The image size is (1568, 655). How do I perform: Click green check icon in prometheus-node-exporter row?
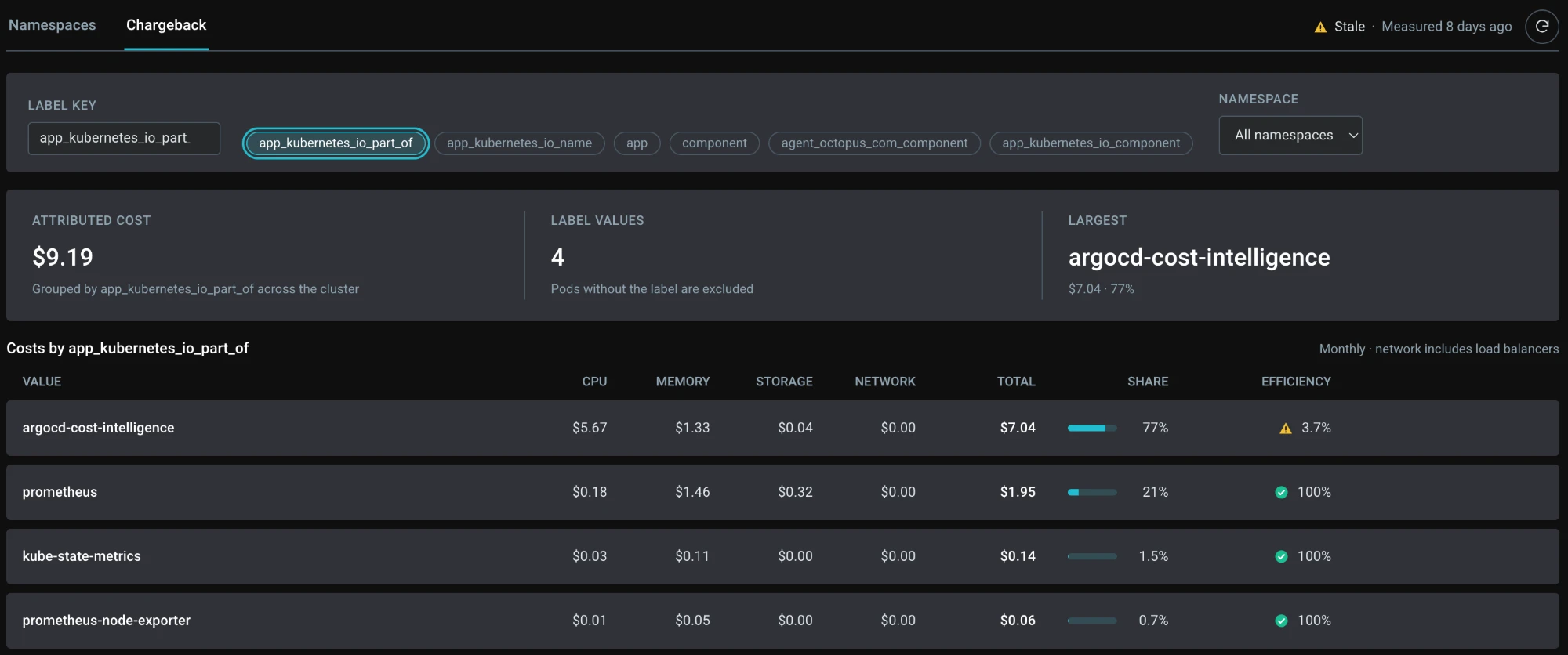(1281, 621)
